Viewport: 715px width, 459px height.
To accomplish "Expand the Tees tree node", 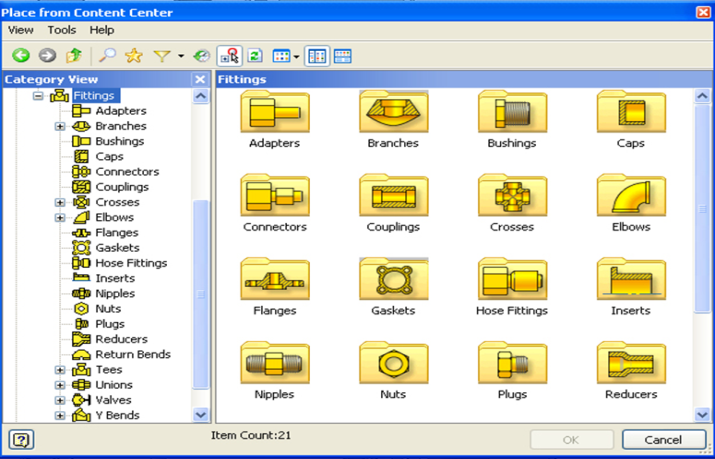I will coord(60,370).
